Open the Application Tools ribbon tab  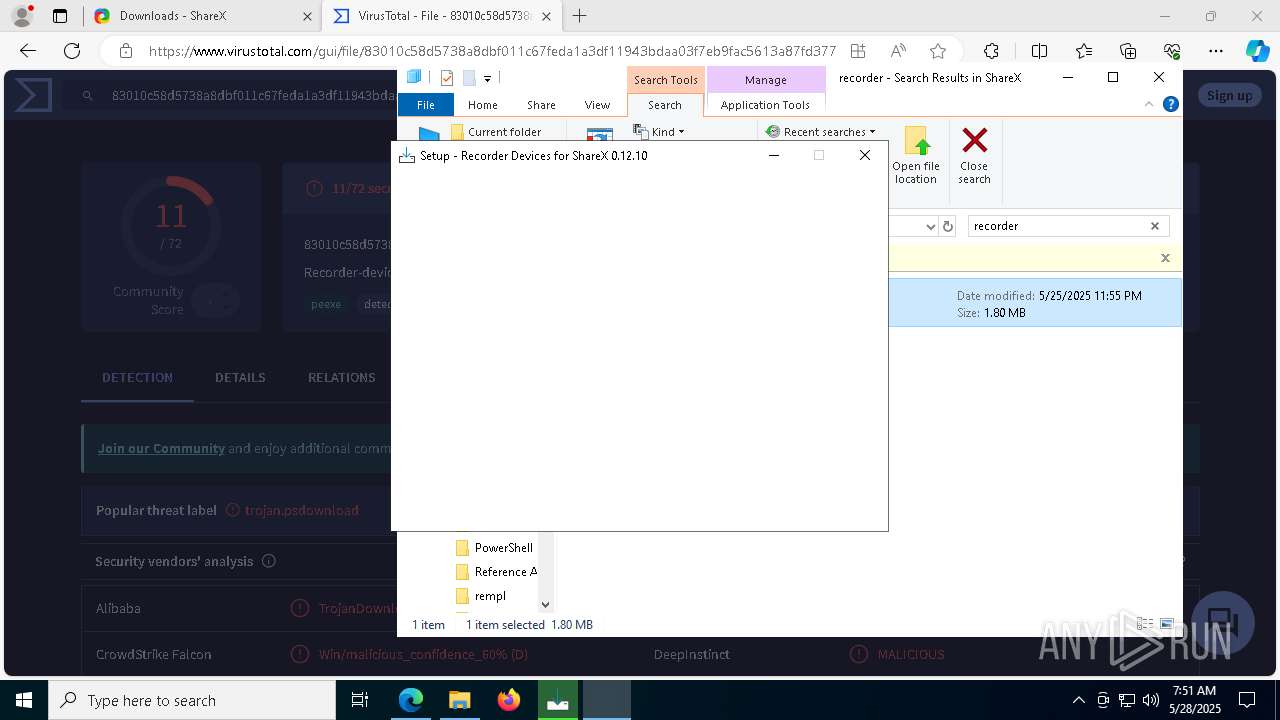coord(765,104)
